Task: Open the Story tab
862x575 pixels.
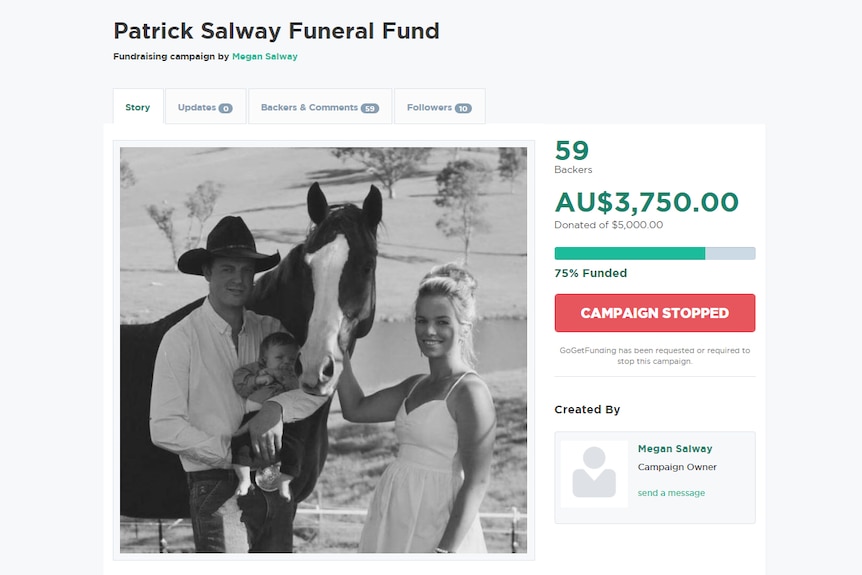Action: click(138, 107)
